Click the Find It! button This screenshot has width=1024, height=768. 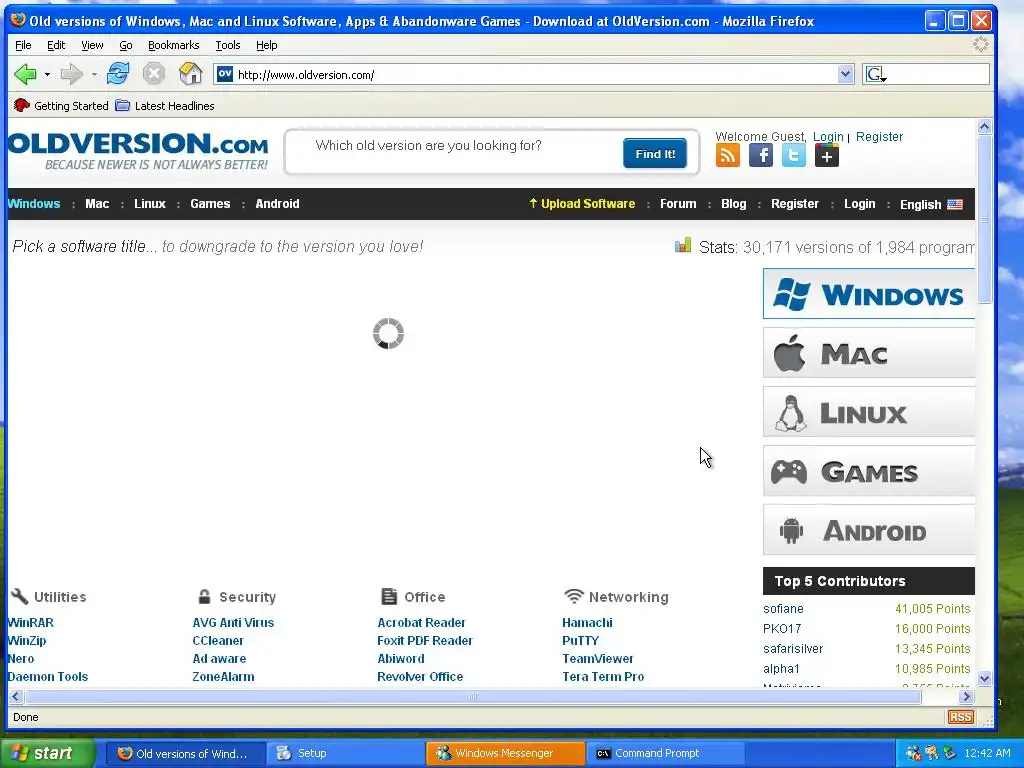pos(655,153)
